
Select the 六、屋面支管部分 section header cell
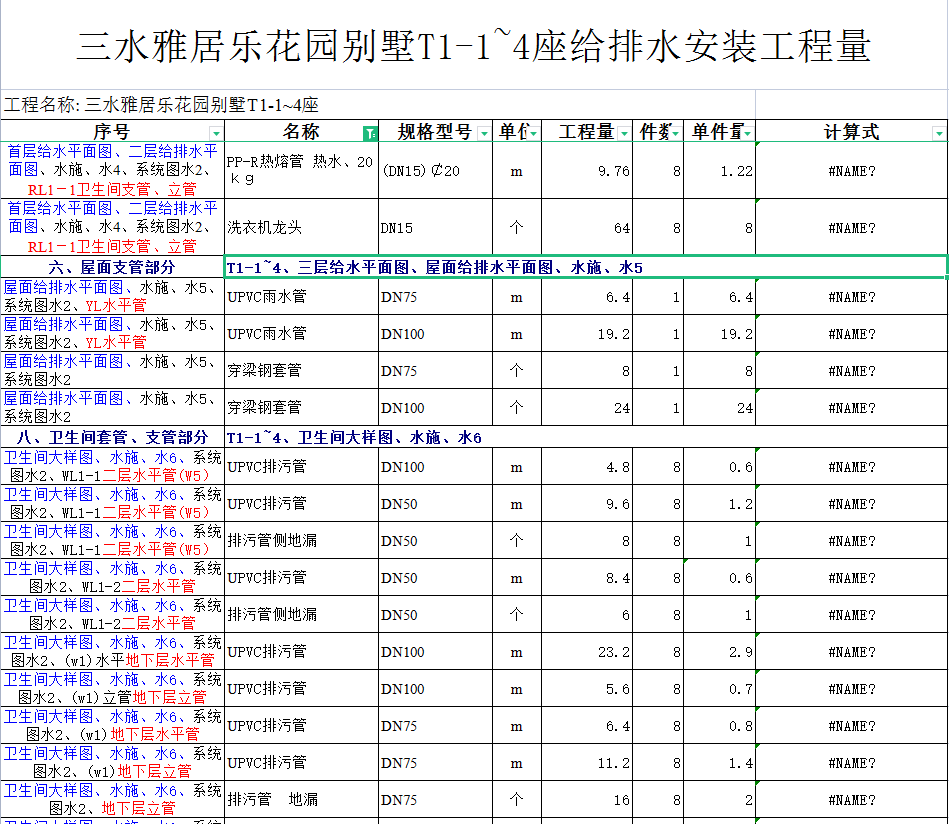tap(112, 267)
